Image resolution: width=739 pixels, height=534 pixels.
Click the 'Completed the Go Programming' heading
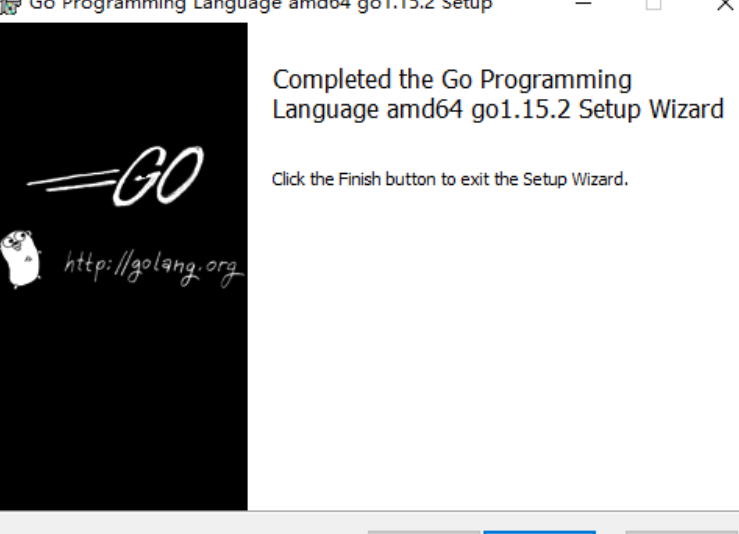point(452,80)
